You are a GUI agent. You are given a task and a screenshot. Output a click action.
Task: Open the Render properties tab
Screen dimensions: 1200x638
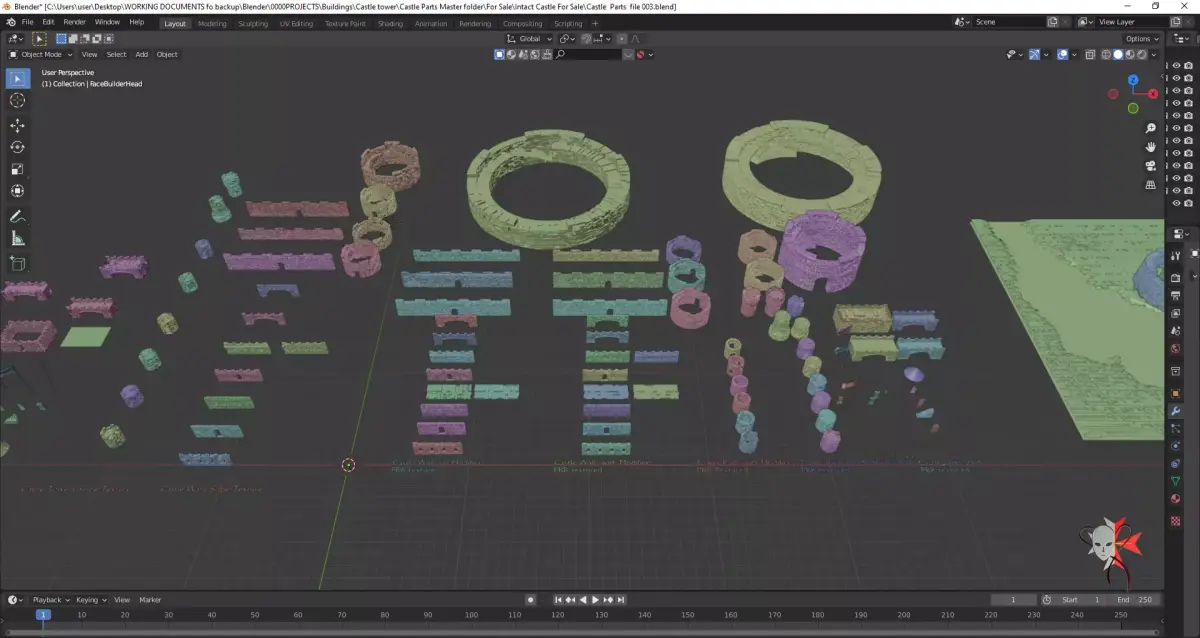1176,278
